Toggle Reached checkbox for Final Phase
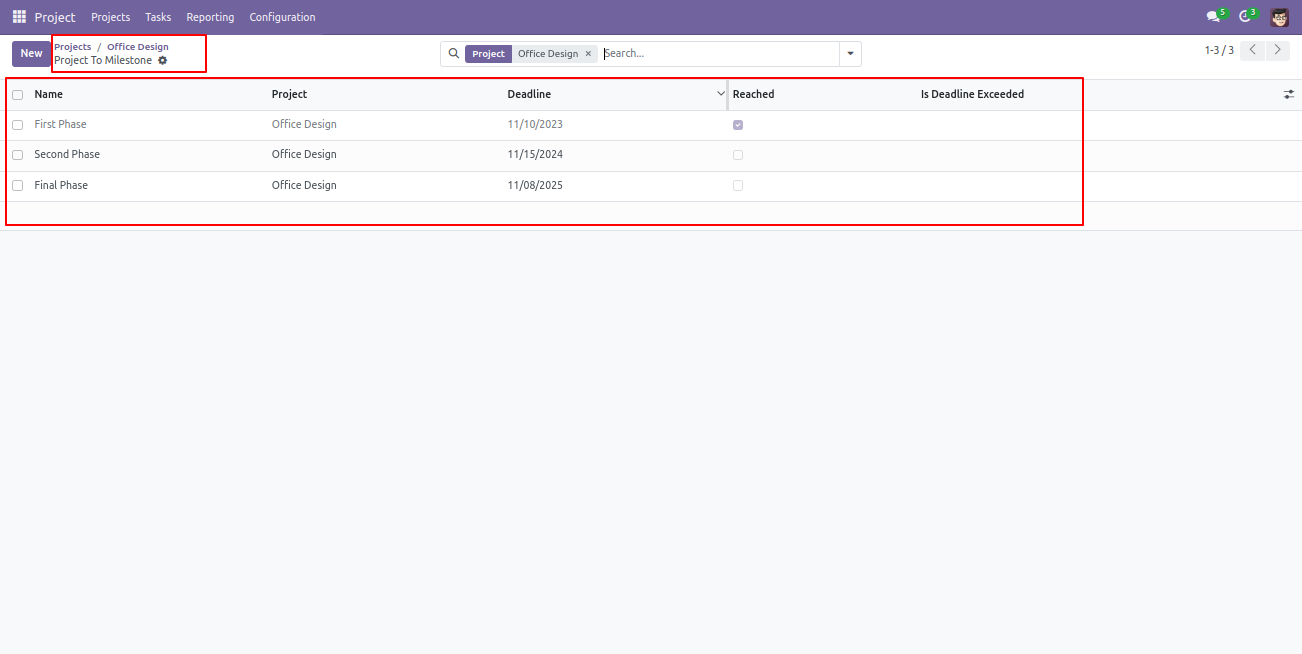This screenshot has width=1302, height=654. click(738, 186)
